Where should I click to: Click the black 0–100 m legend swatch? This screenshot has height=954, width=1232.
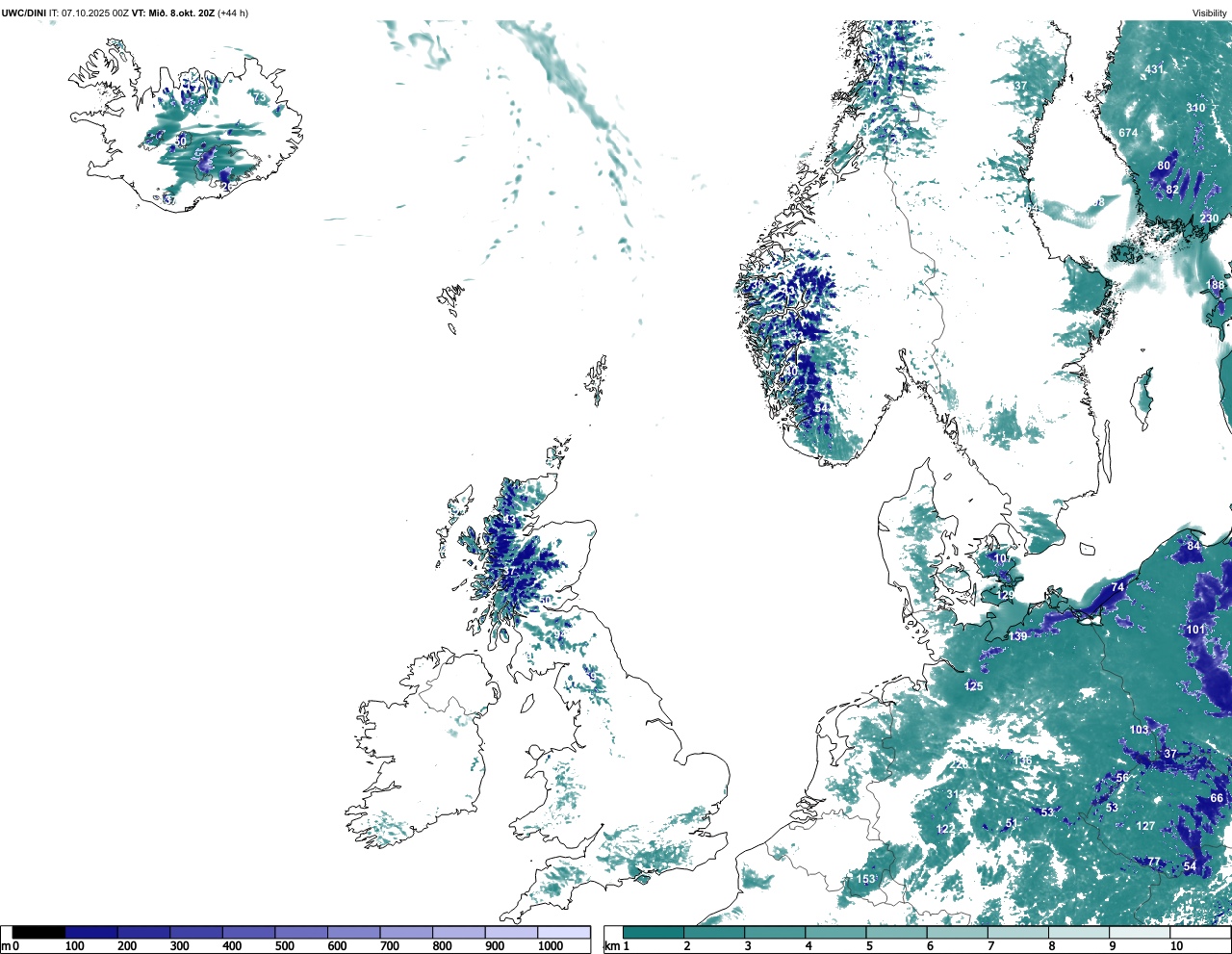(x=38, y=932)
